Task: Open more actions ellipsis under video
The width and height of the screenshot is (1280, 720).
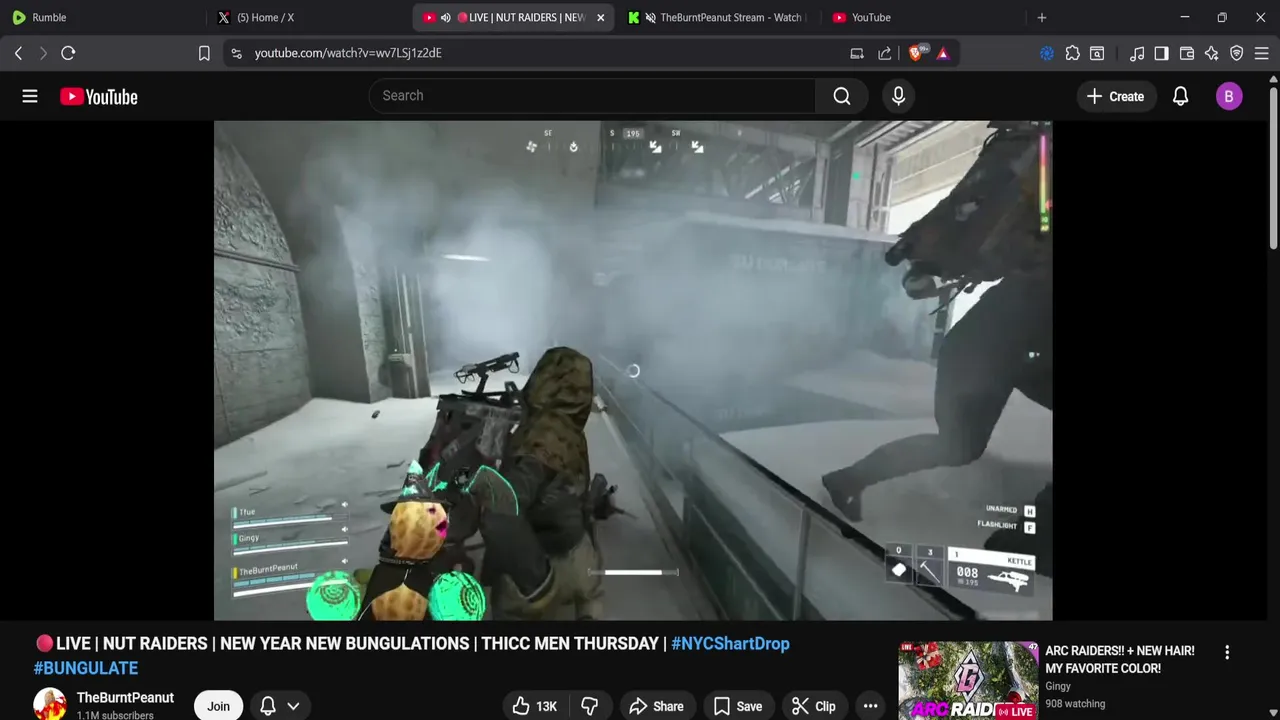Action: point(871,706)
